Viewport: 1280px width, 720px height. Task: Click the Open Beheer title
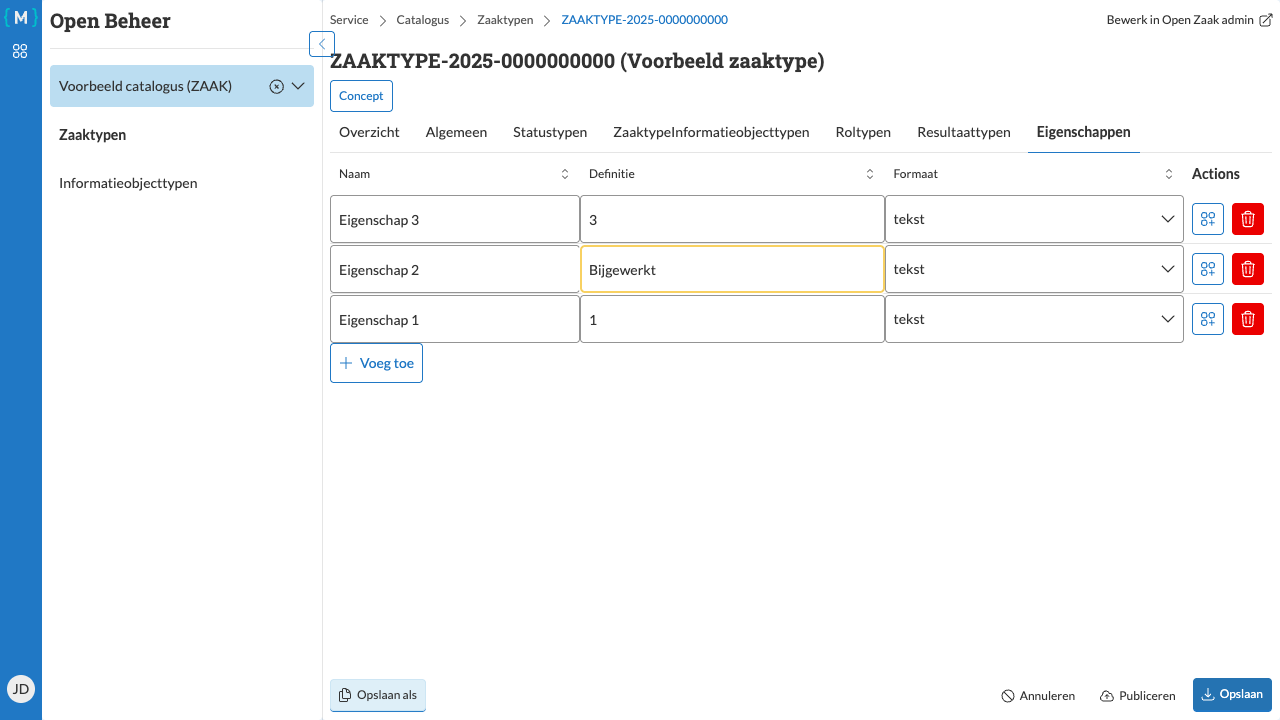point(110,21)
